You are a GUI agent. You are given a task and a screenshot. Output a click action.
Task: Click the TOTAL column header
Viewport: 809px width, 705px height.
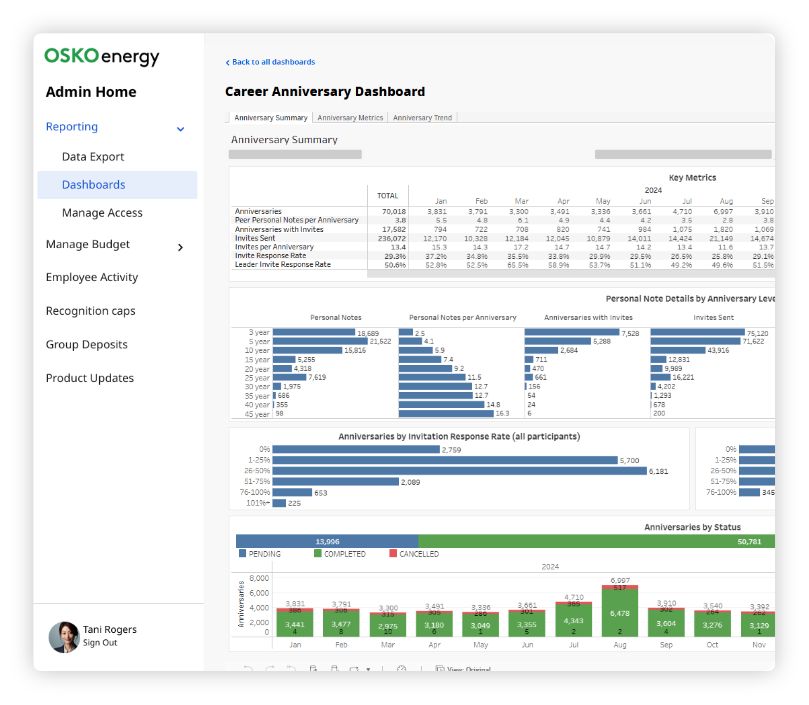[387, 196]
